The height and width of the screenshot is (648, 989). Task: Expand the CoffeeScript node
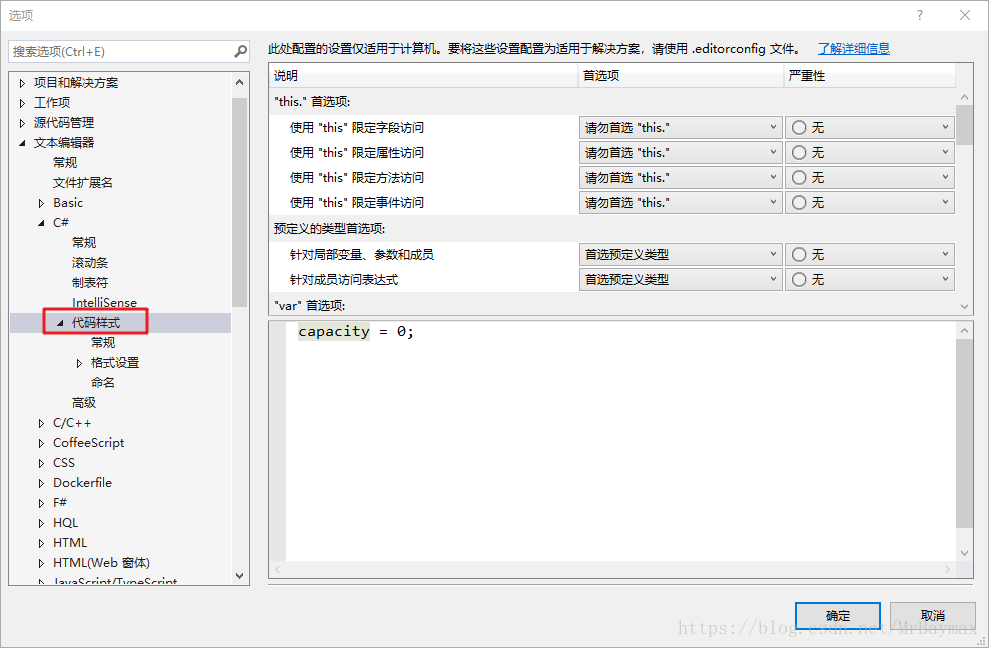coord(42,444)
